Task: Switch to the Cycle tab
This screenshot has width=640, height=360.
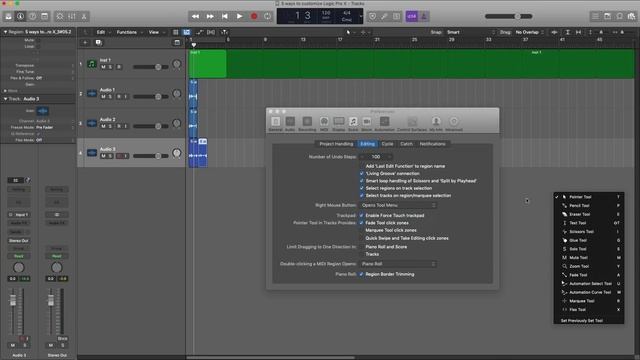Action: (387, 144)
